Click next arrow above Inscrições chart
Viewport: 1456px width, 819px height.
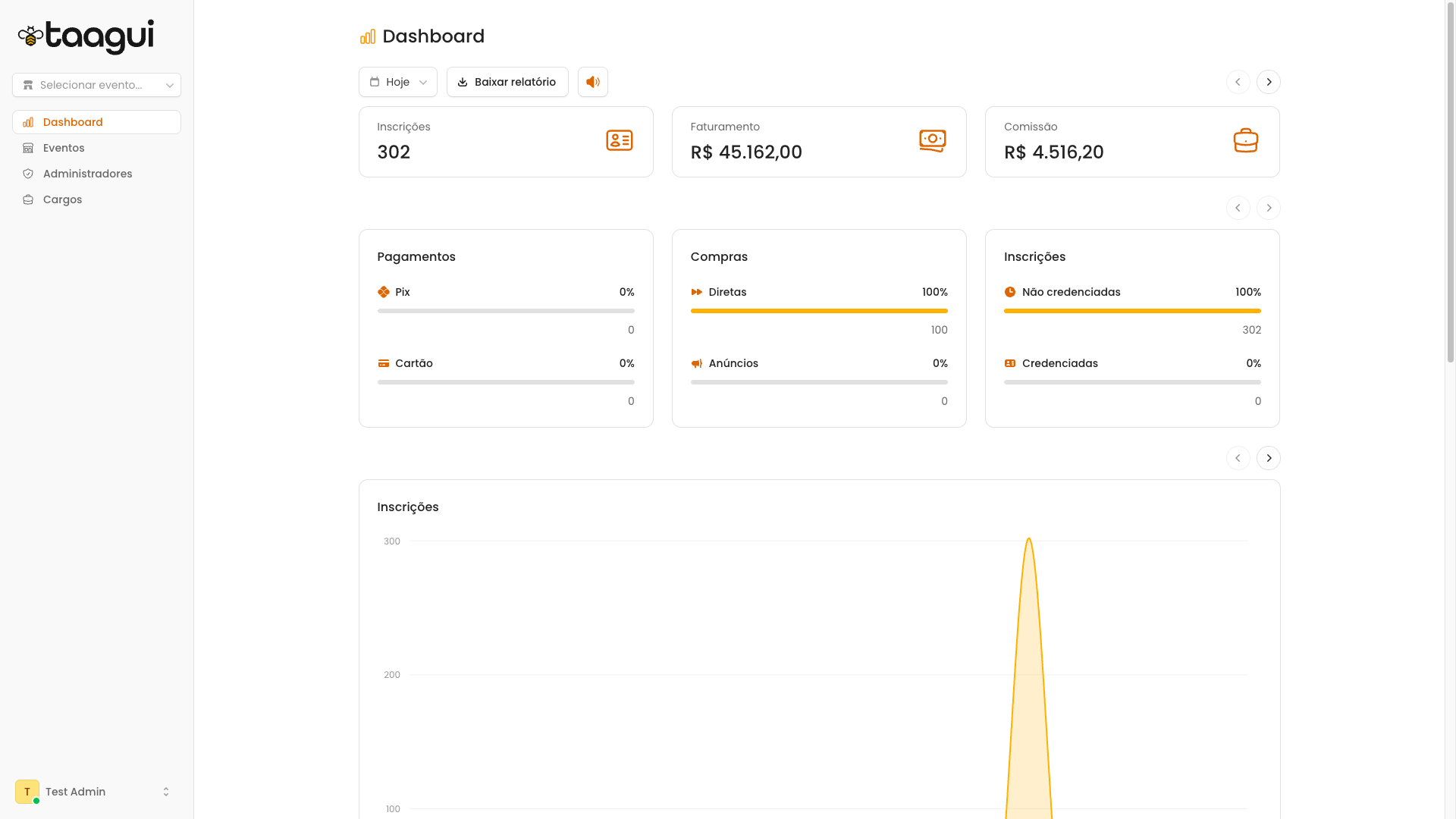click(1269, 458)
